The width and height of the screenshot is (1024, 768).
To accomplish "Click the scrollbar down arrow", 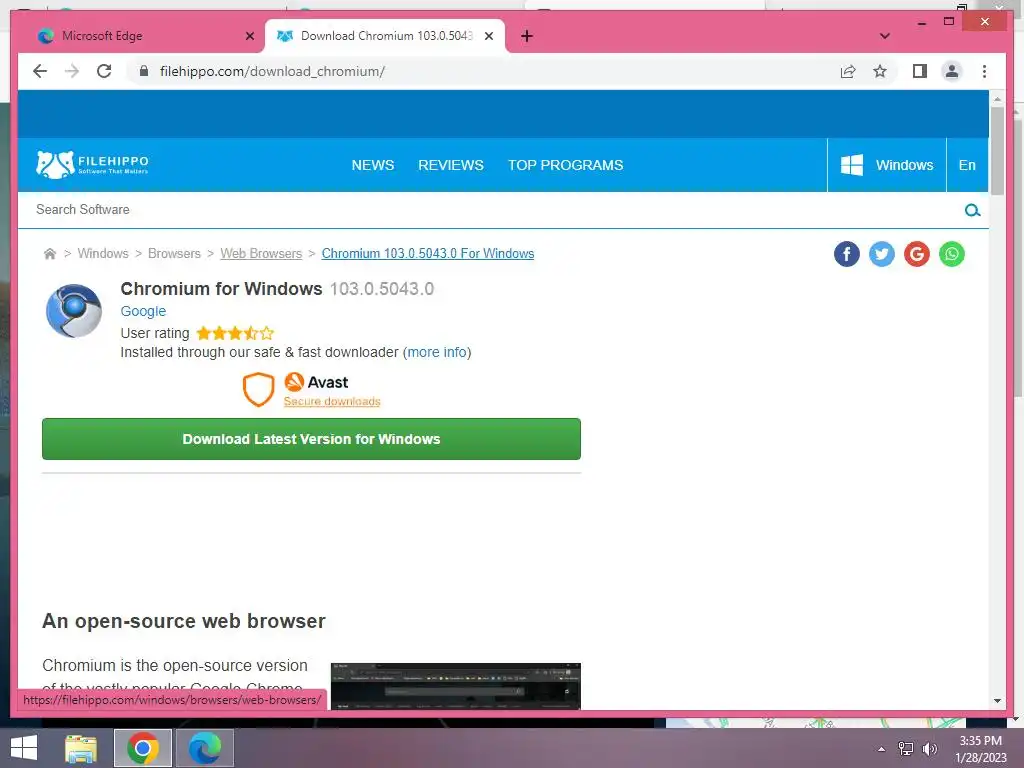I will pos(997,701).
